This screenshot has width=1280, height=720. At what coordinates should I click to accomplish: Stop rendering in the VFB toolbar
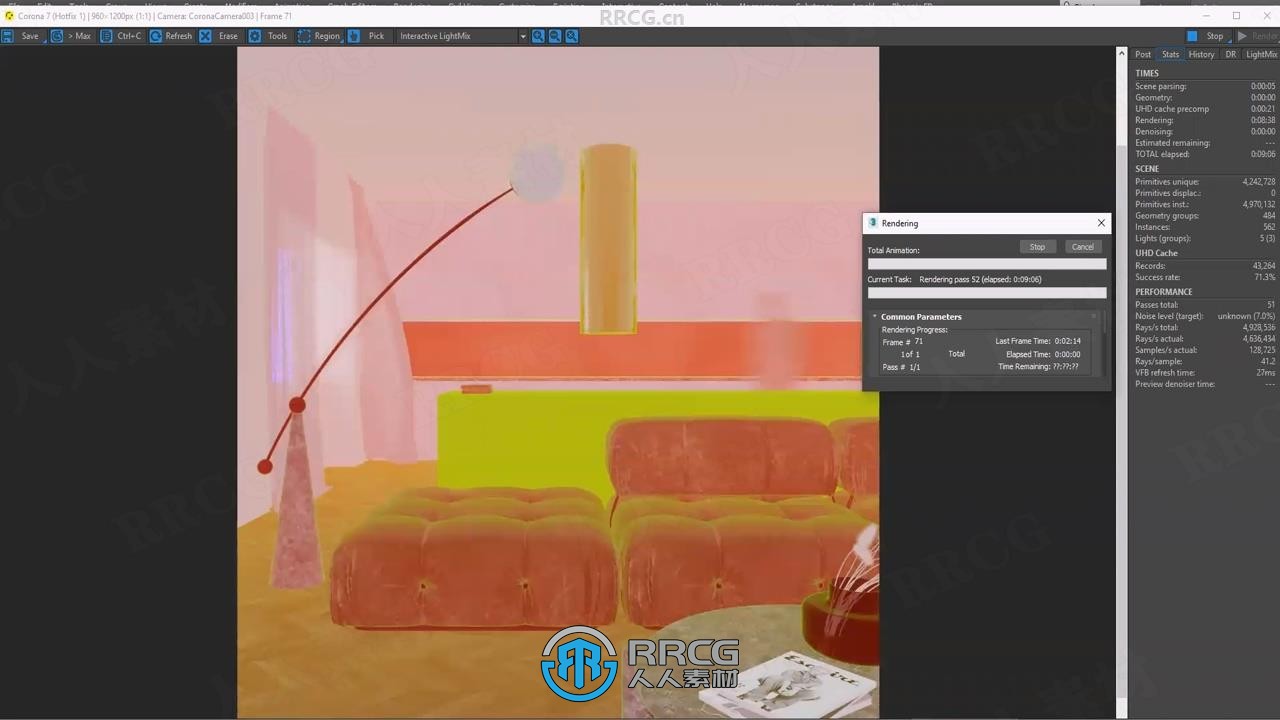pyautogui.click(x=1215, y=36)
